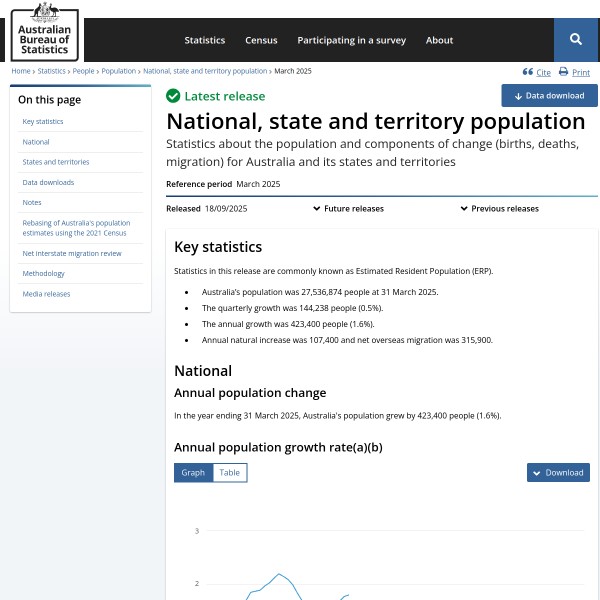Click the Cite quotation icon
Screen dimensions: 600x600
(528, 72)
